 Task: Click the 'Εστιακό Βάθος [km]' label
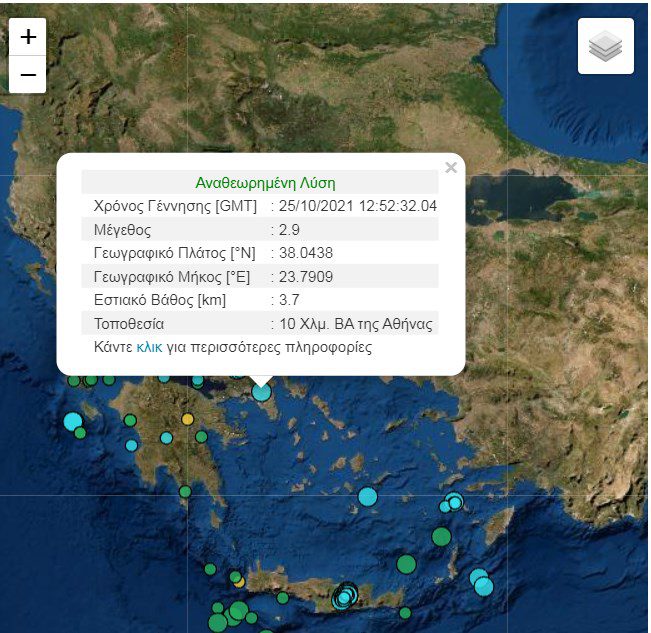point(160,300)
